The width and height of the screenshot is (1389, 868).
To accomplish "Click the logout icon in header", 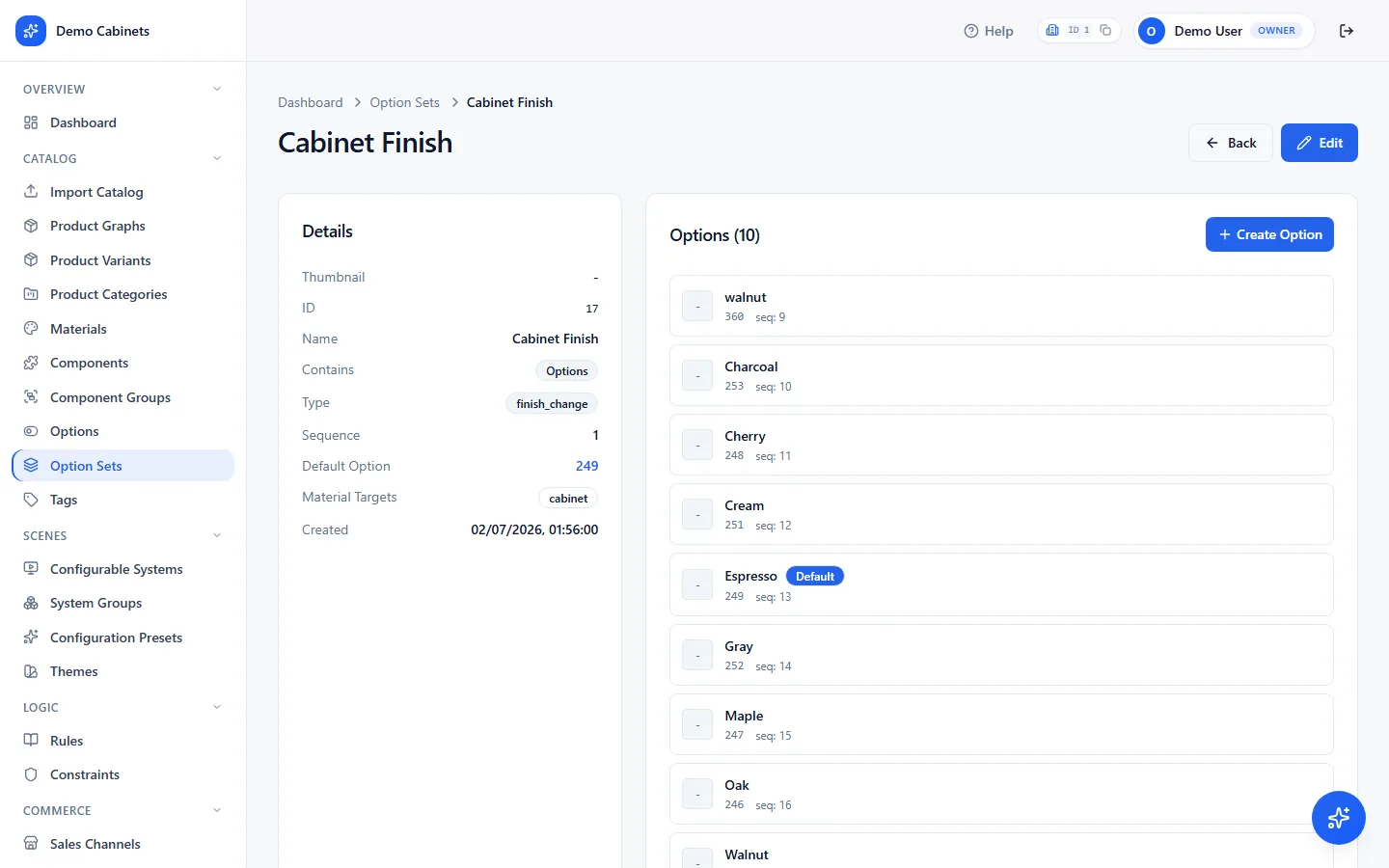I will (x=1347, y=31).
